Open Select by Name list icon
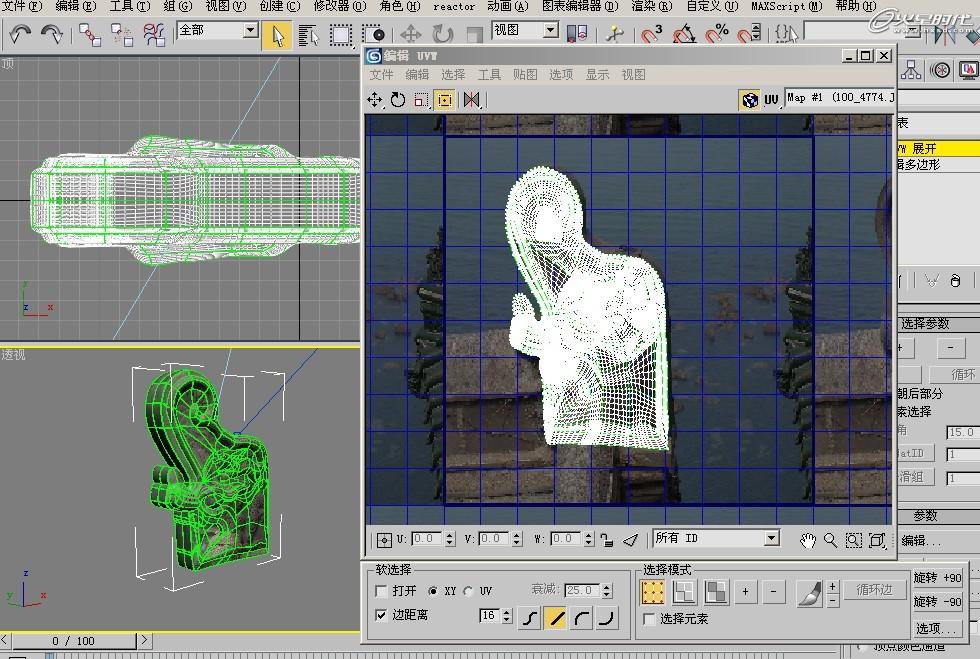The width and height of the screenshot is (980, 659). click(308, 36)
